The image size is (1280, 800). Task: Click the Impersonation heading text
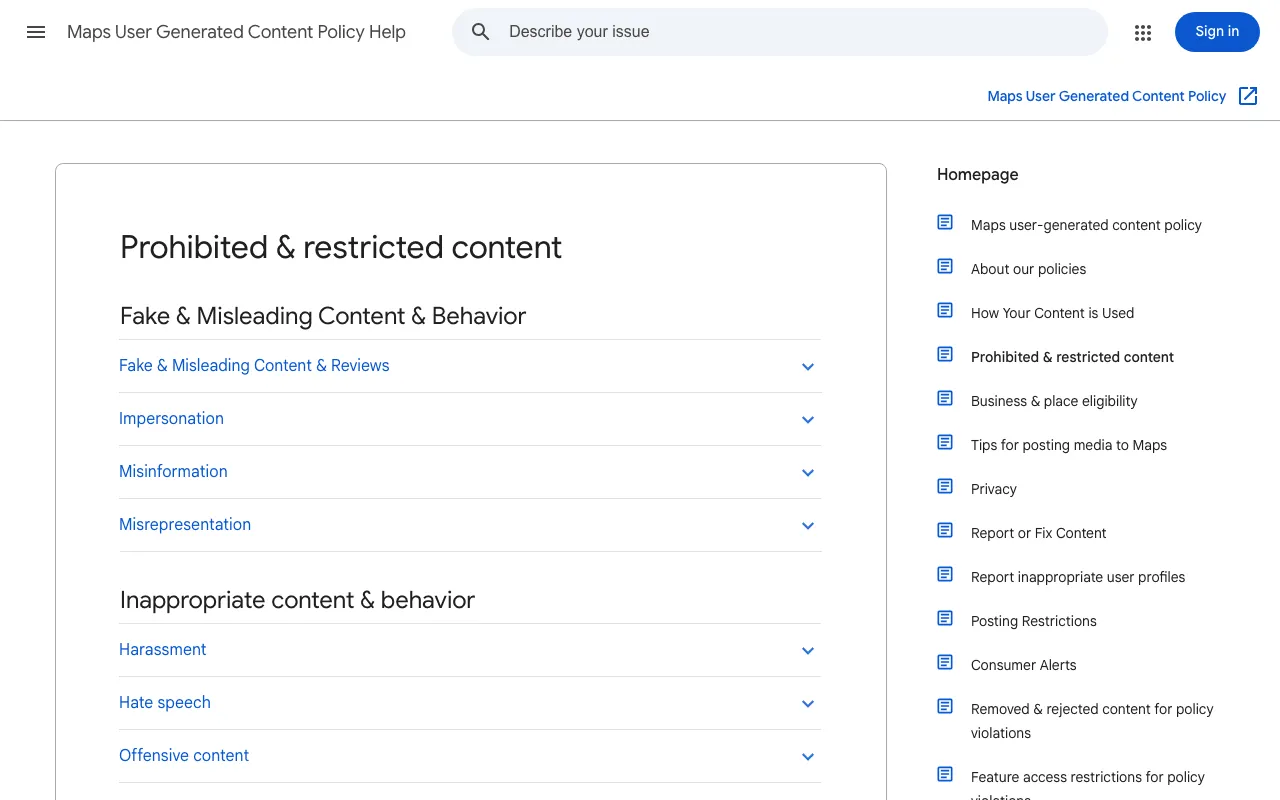171,419
